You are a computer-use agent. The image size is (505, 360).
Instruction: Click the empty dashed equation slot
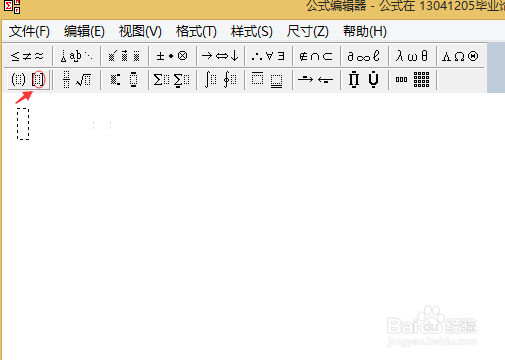[x=23, y=124]
